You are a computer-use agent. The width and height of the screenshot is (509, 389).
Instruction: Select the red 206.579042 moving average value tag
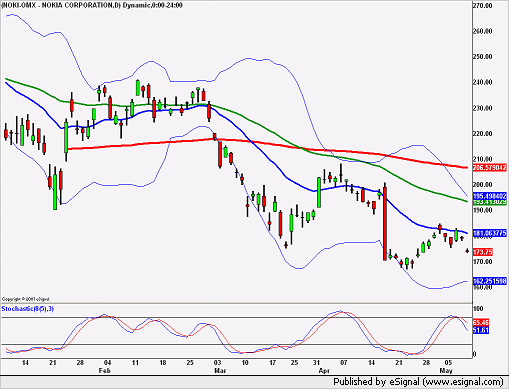[490, 168]
